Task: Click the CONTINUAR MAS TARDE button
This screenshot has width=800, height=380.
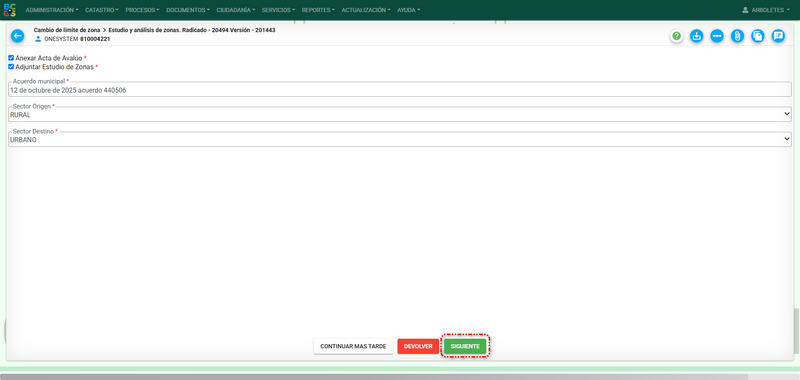Action: (353, 346)
